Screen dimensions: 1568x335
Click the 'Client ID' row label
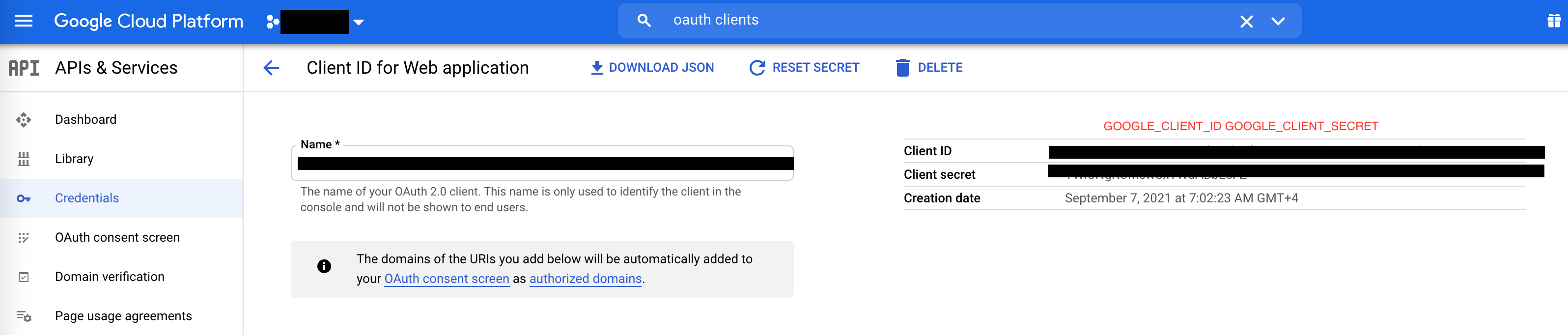point(927,151)
